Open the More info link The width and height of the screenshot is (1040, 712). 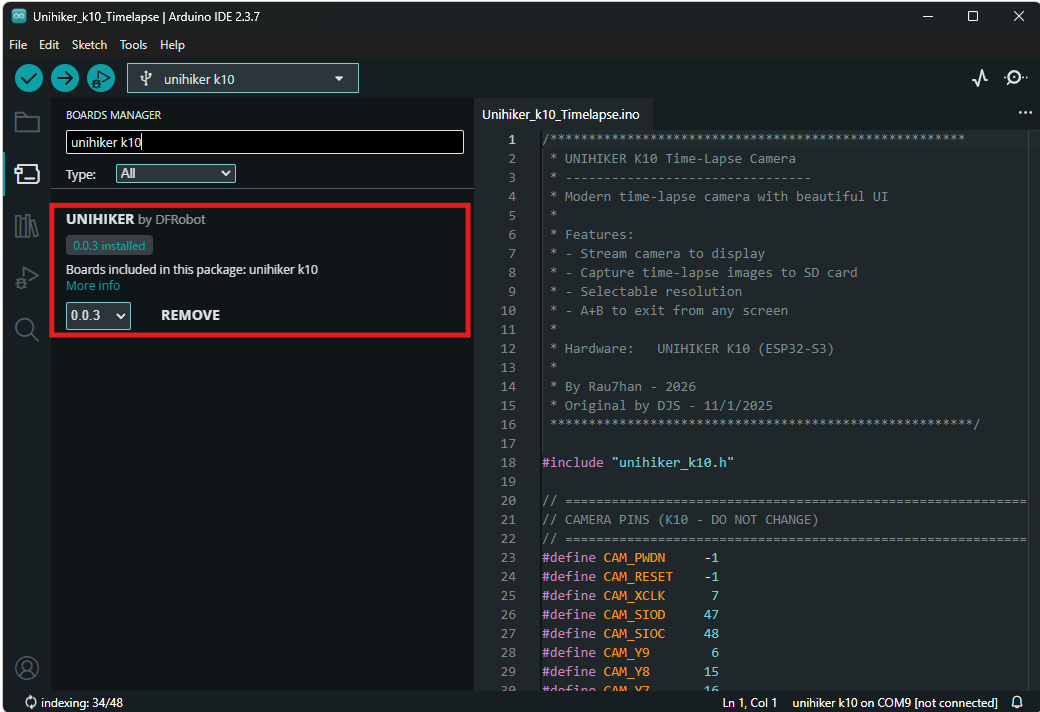click(93, 285)
